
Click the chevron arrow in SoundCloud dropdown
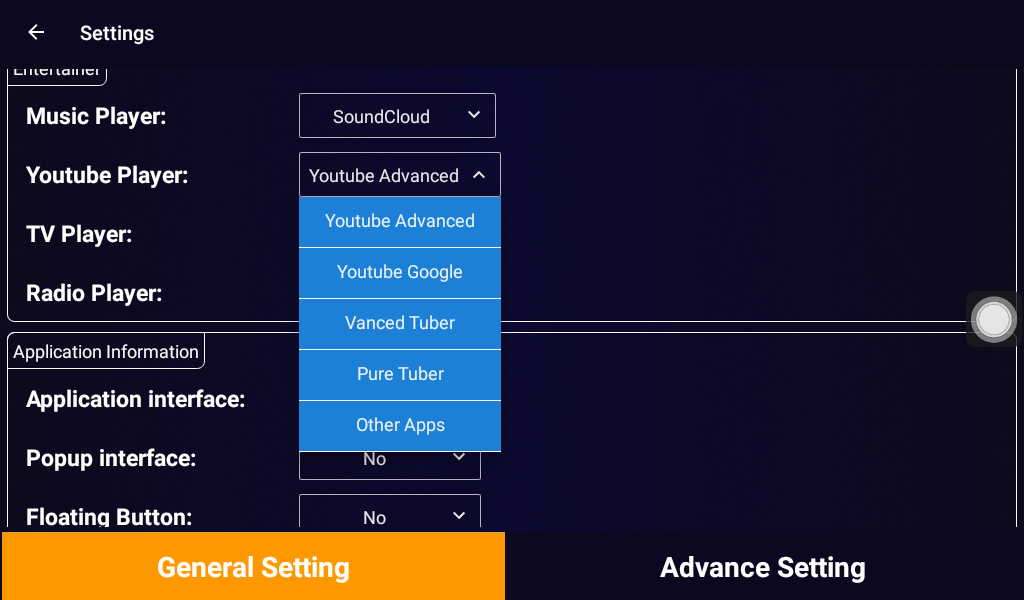pos(474,115)
